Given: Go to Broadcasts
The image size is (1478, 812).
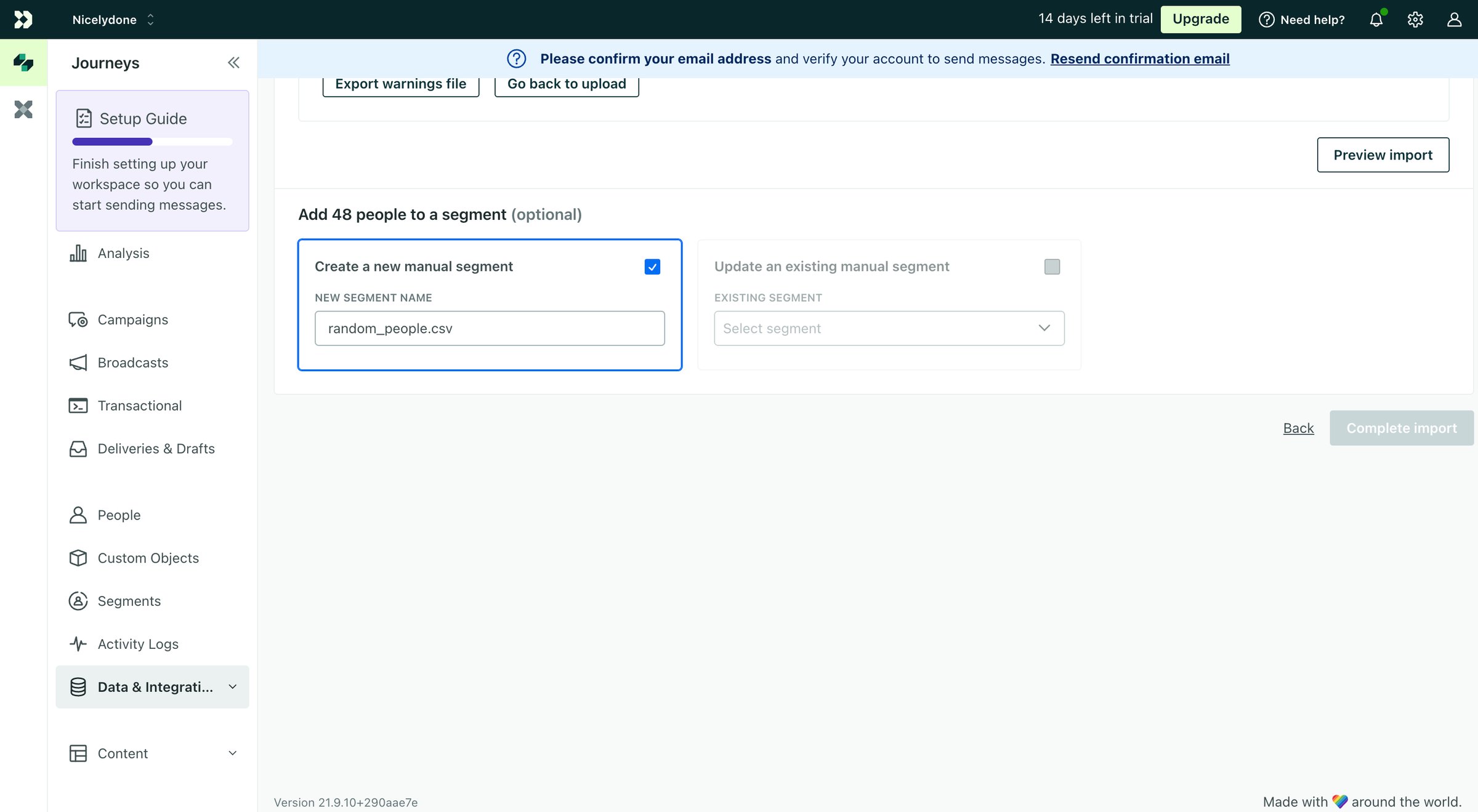Looking at the screenshot, I should [x=133, y=363].
